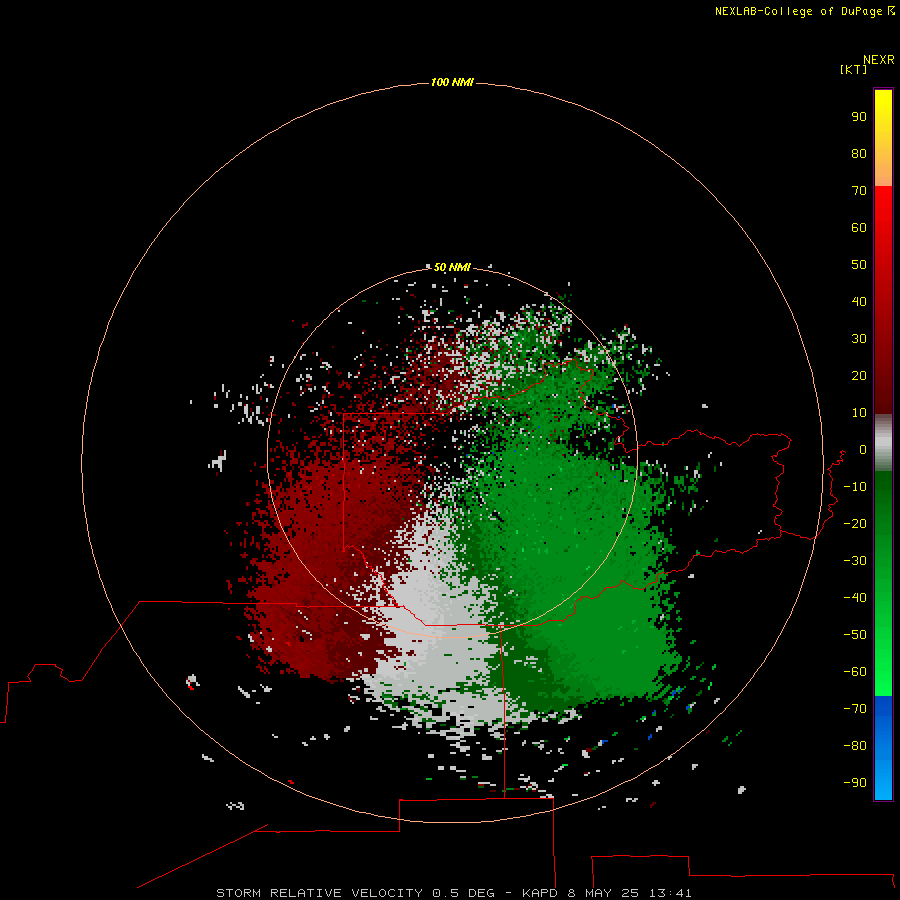
Task: Click the 10 value on velocity scale
Action: point(859,413)
